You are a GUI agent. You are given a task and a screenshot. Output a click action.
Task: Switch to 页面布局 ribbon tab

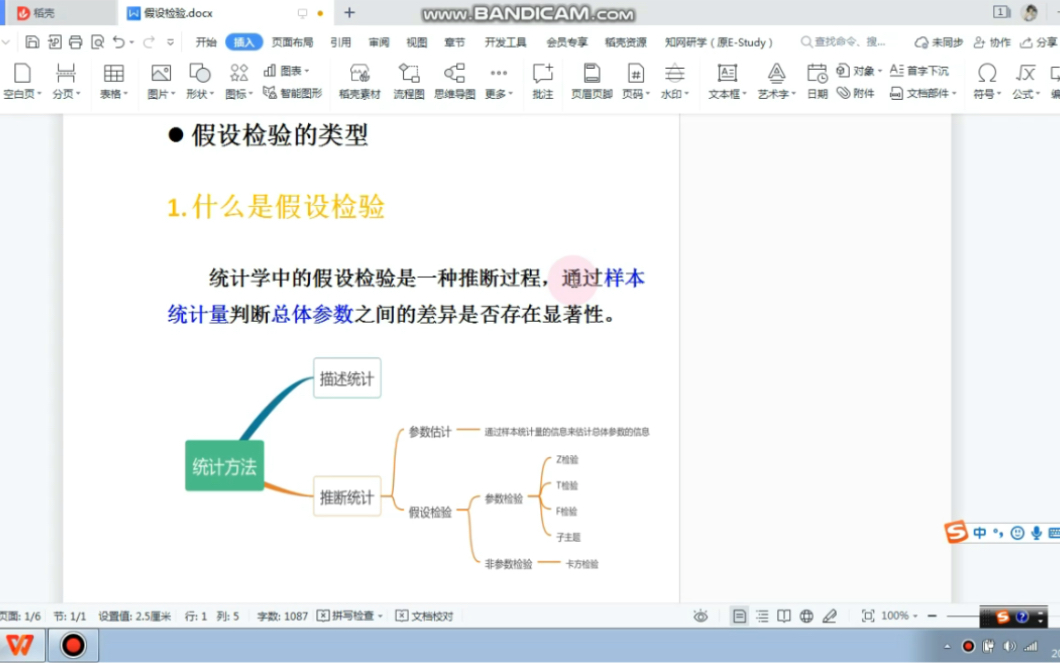(x=292, y=42)
